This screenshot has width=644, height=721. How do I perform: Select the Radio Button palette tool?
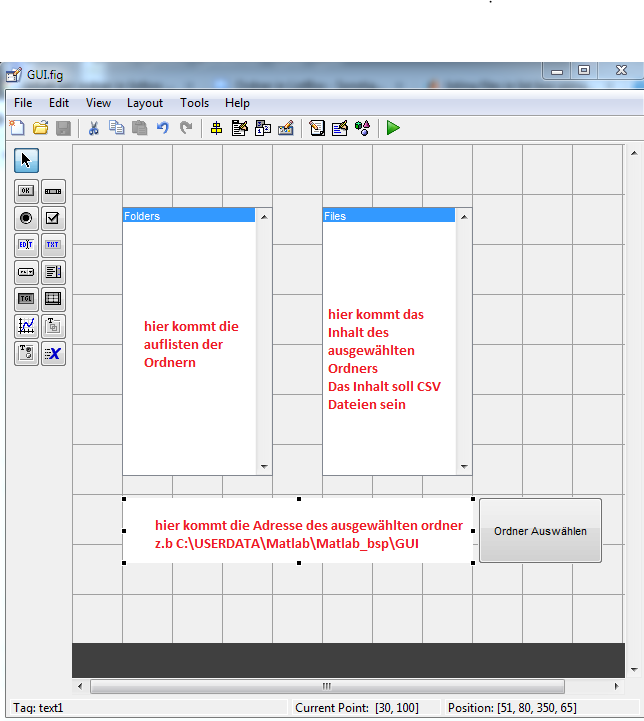(26, 217)
